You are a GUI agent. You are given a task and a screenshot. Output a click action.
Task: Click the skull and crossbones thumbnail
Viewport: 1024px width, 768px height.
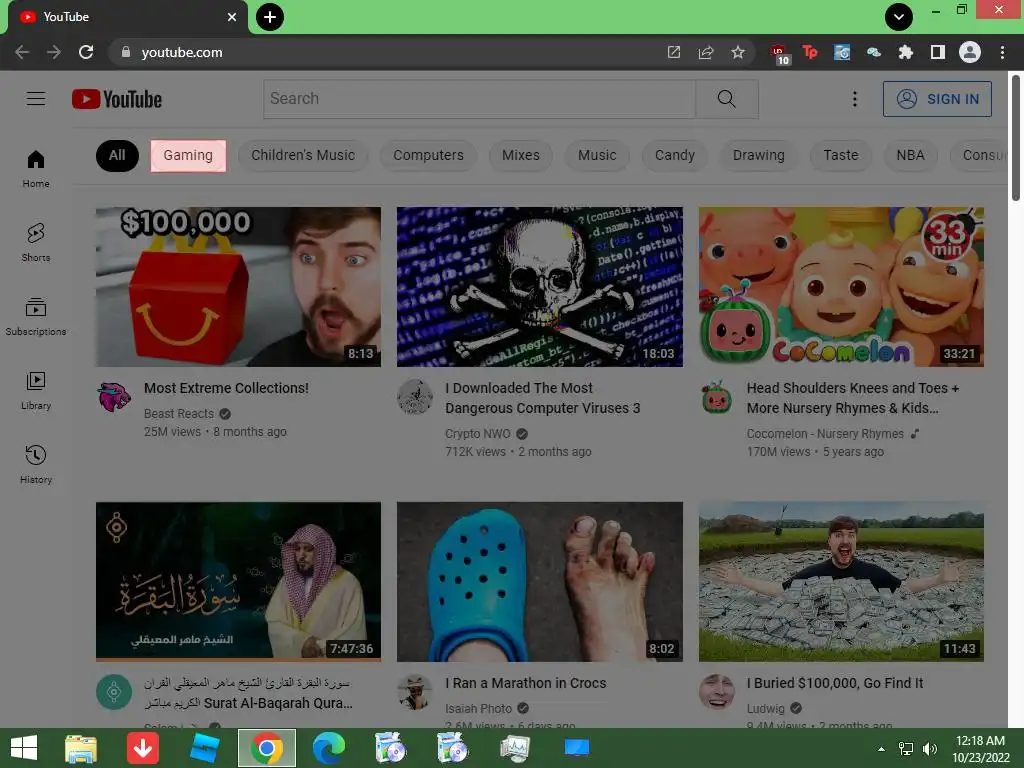tap(539, 287)
